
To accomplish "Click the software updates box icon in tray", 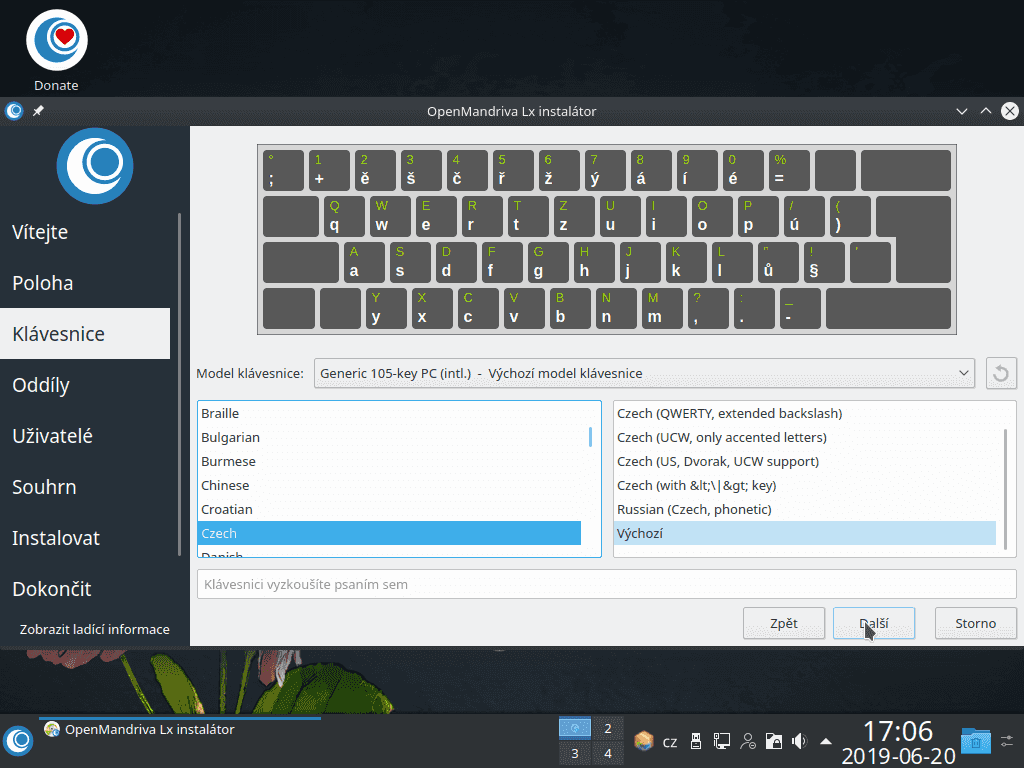I will 643,741.
